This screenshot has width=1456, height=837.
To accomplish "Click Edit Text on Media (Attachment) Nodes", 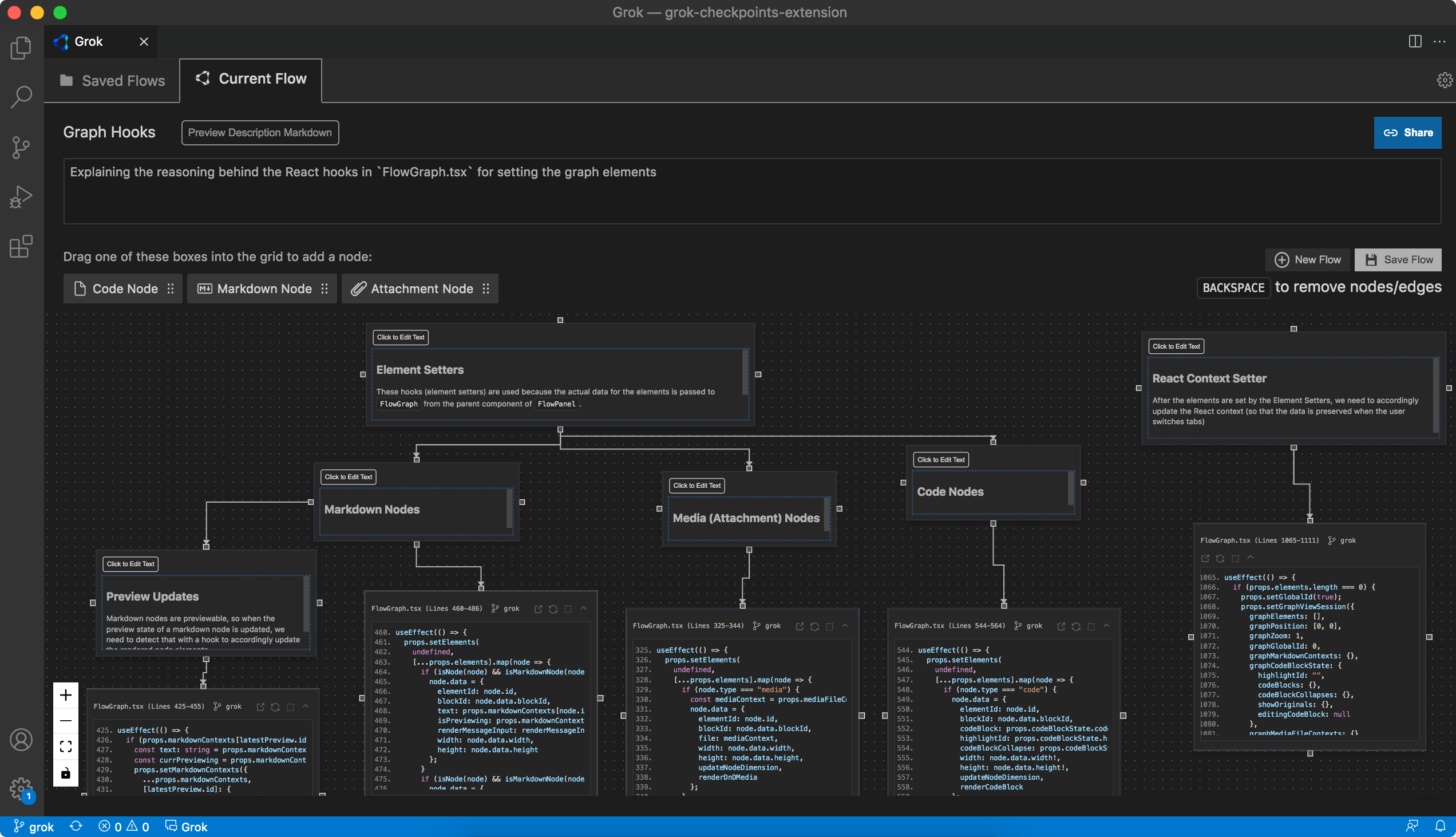I will [x=697, y=485].
